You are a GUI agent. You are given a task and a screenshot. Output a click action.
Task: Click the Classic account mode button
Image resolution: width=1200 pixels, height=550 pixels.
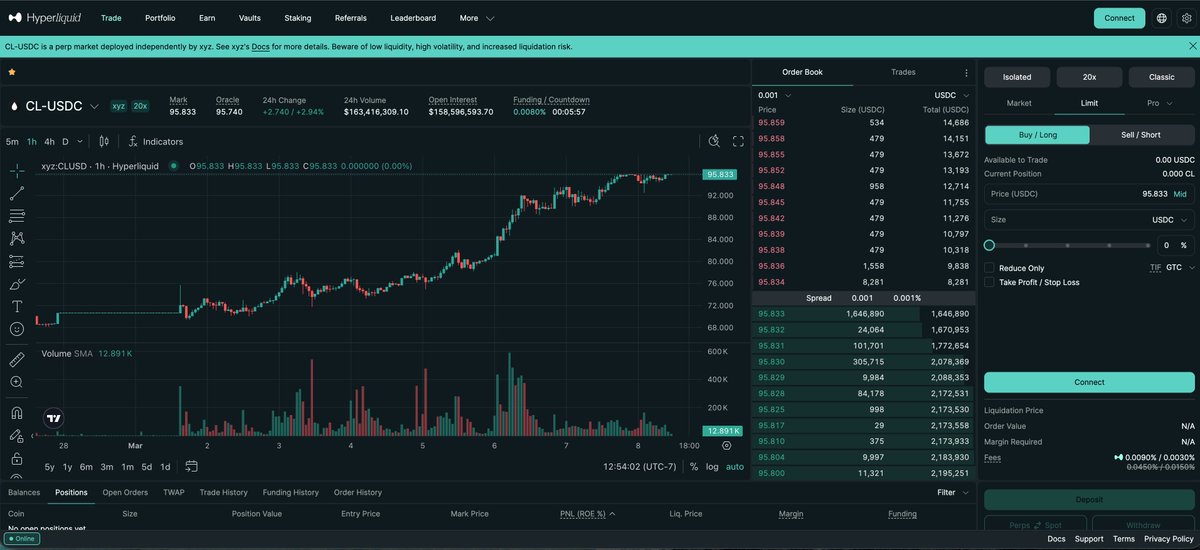click(x=1161, y=76)
